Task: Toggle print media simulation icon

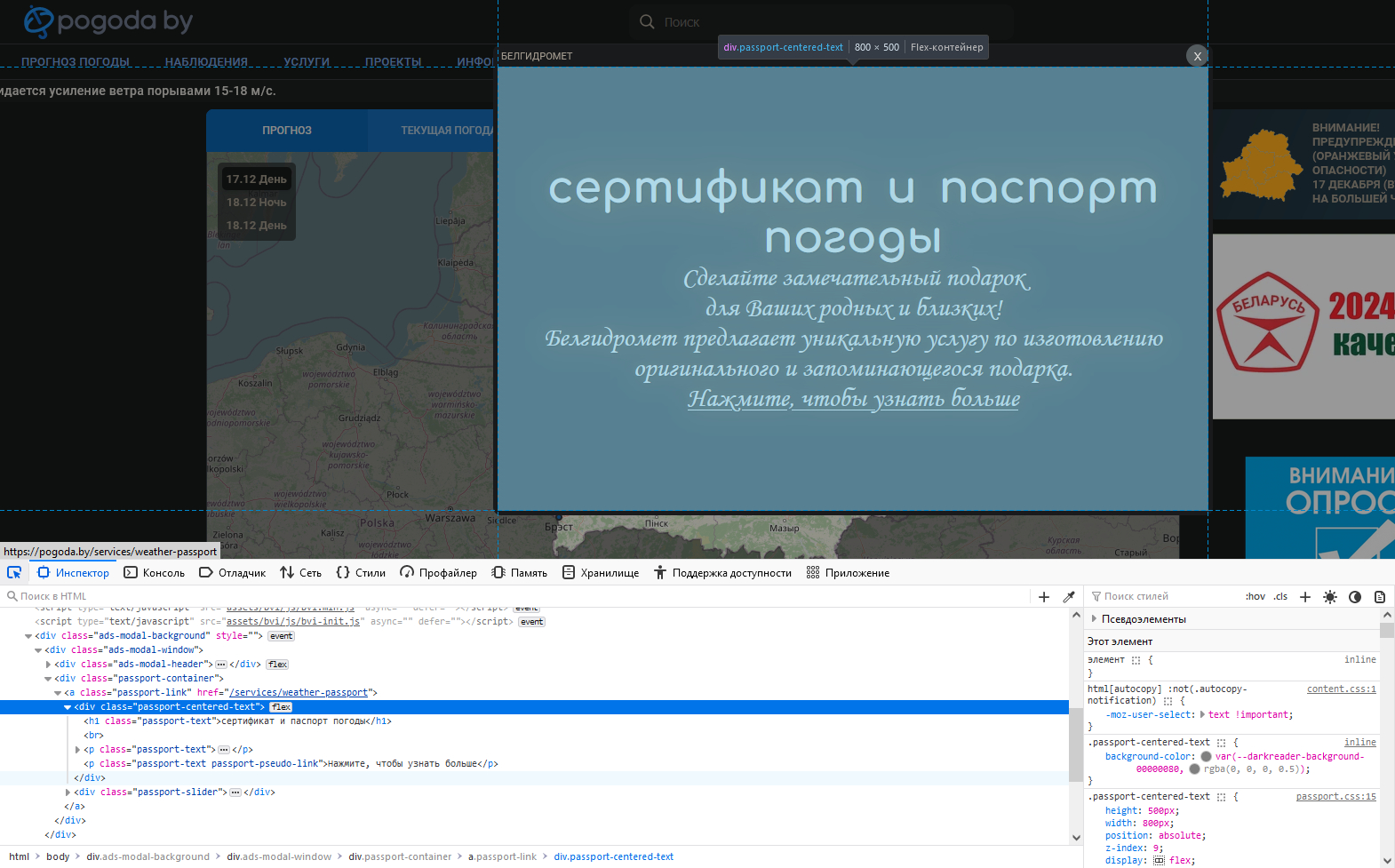Action: [x=1380, y=597]
